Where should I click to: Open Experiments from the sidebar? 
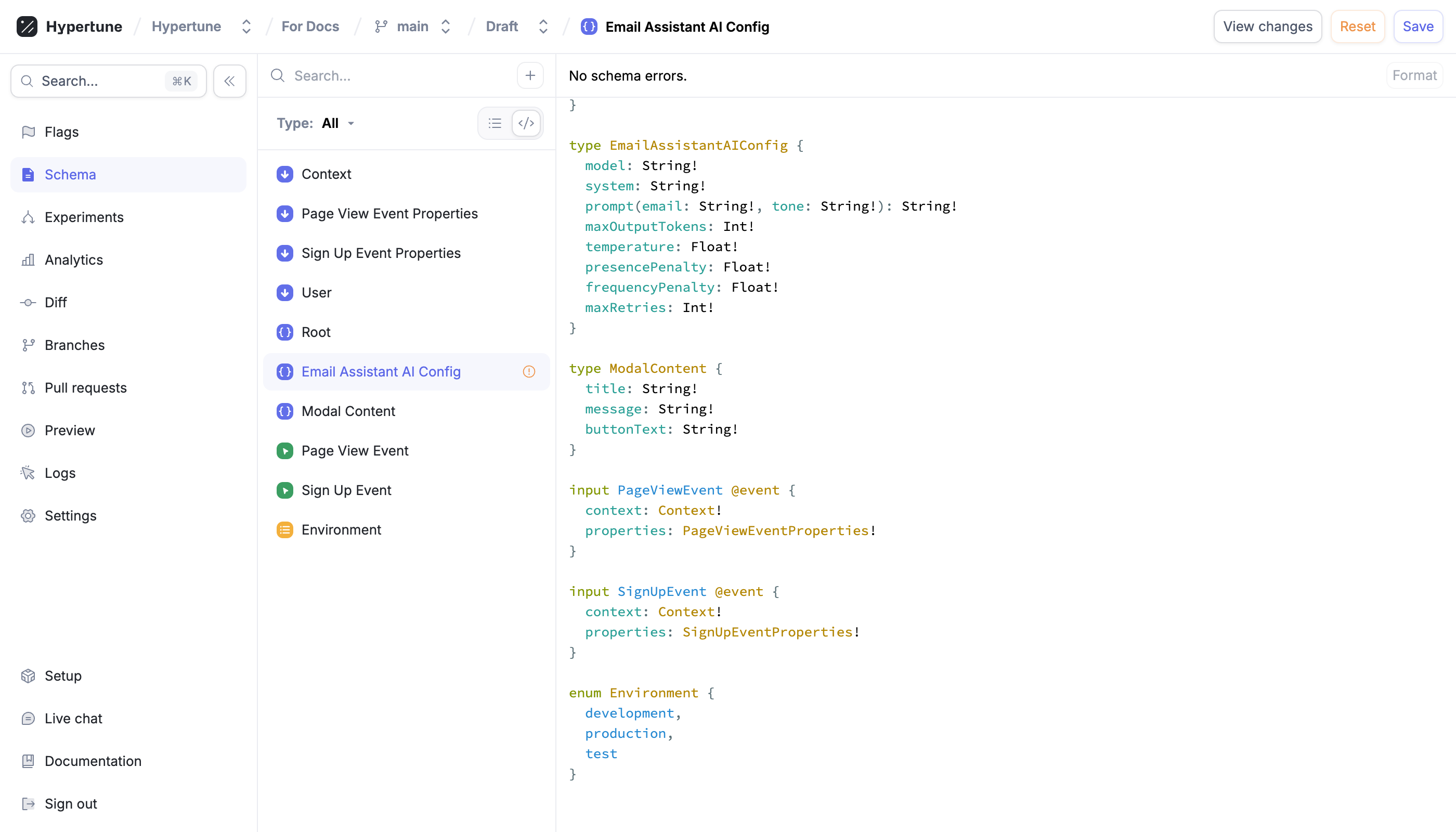click(83, 217)
